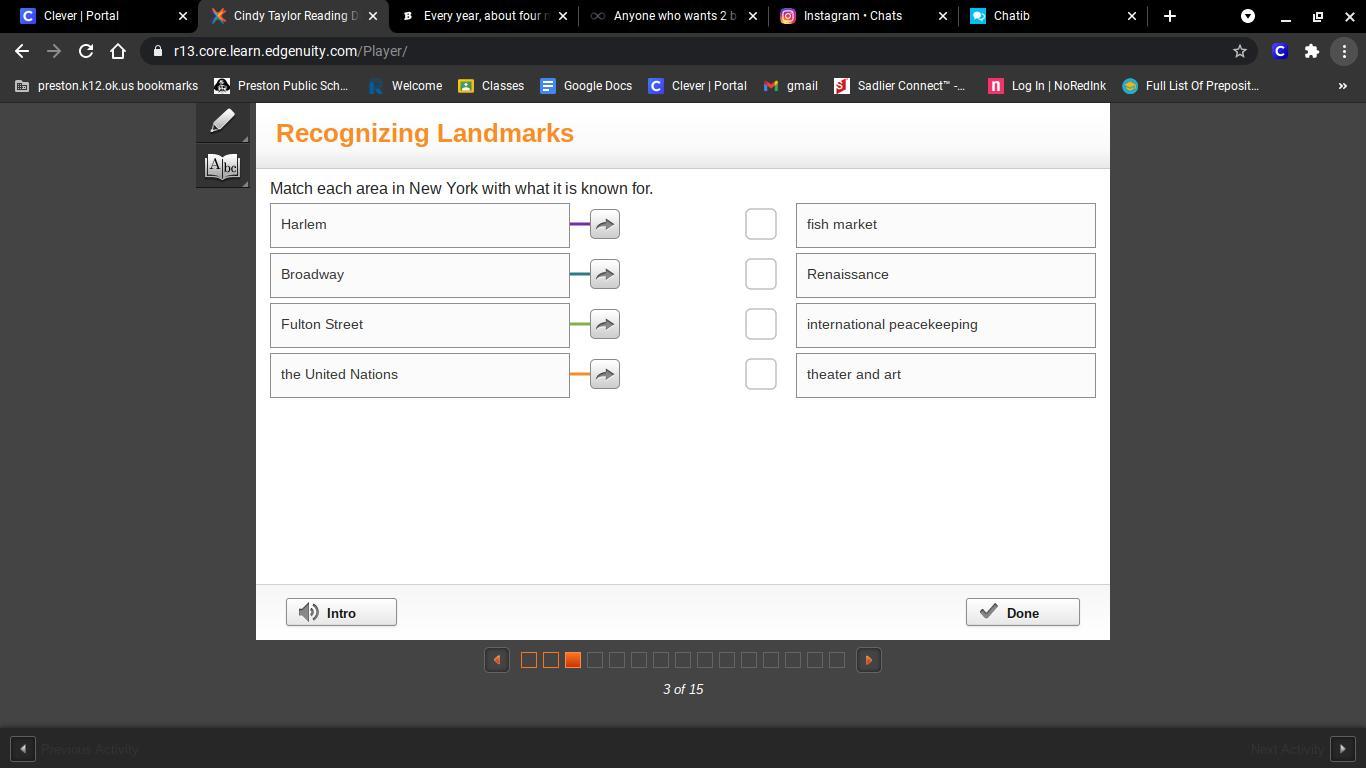Switch to the Anyone who wants 2 tab
Image resolution: width=1366 pixels, height=768 pixels.
coord(673,16)
